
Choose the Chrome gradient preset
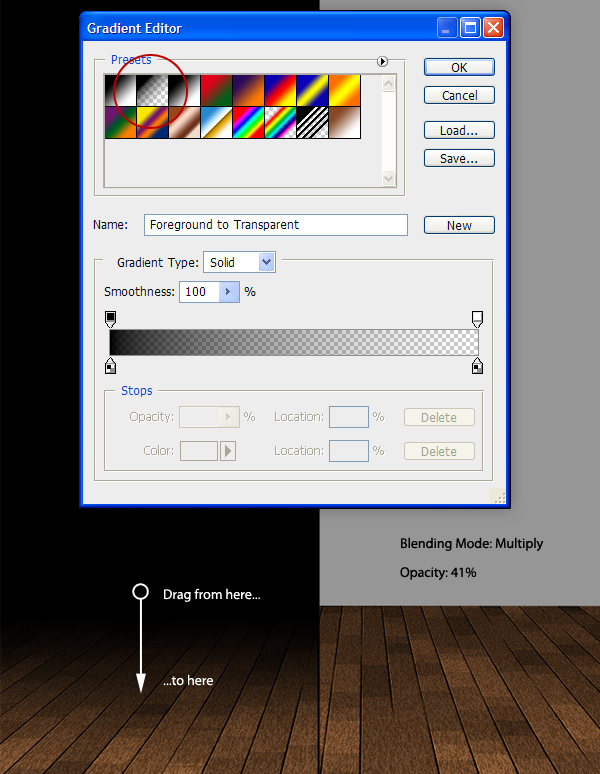216,123
